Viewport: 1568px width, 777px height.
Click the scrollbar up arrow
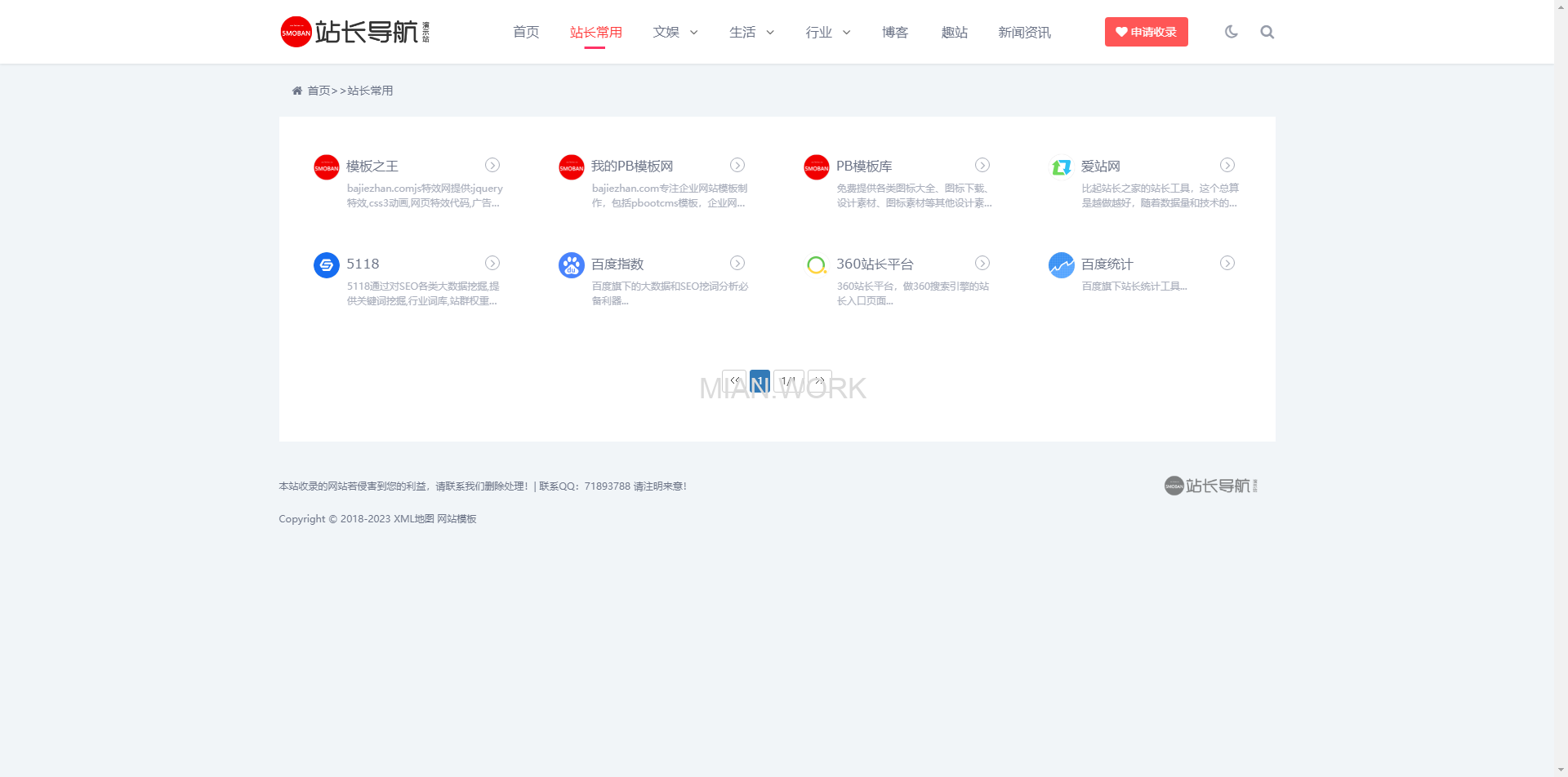point(1561,7)
